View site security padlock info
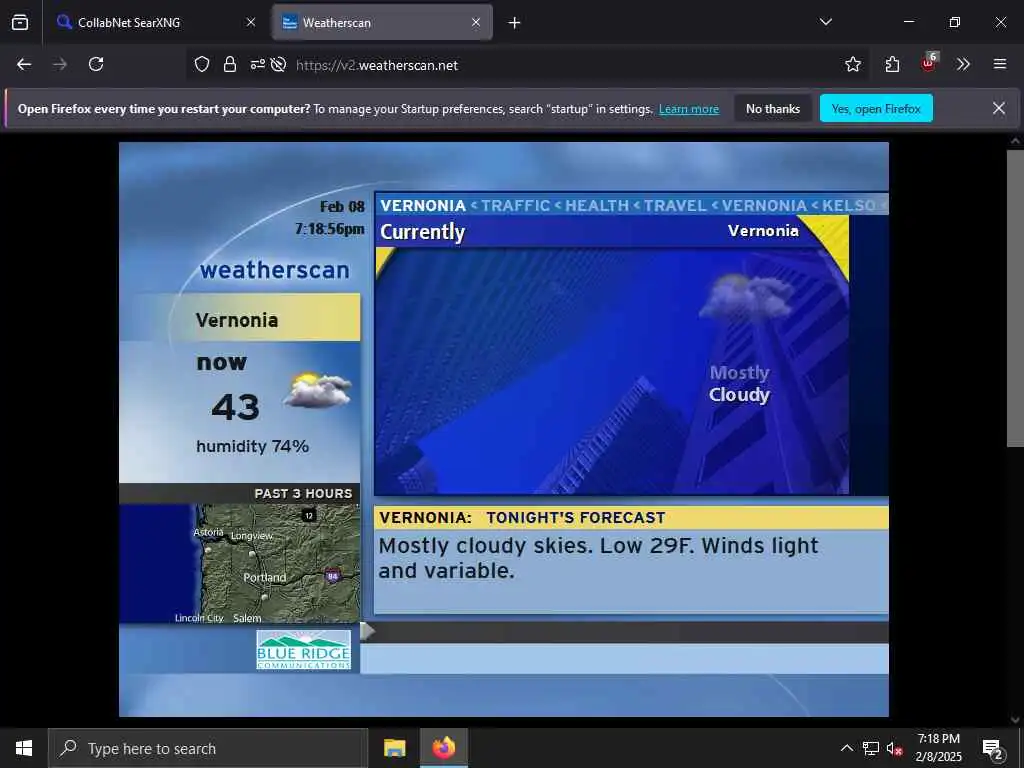Screen dimensions: 1024x768 [x=229, y=64]
